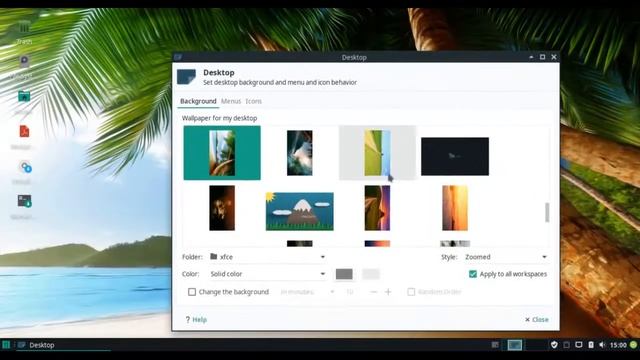
Task: Switch to the Background tab
Action: point(198,101)
